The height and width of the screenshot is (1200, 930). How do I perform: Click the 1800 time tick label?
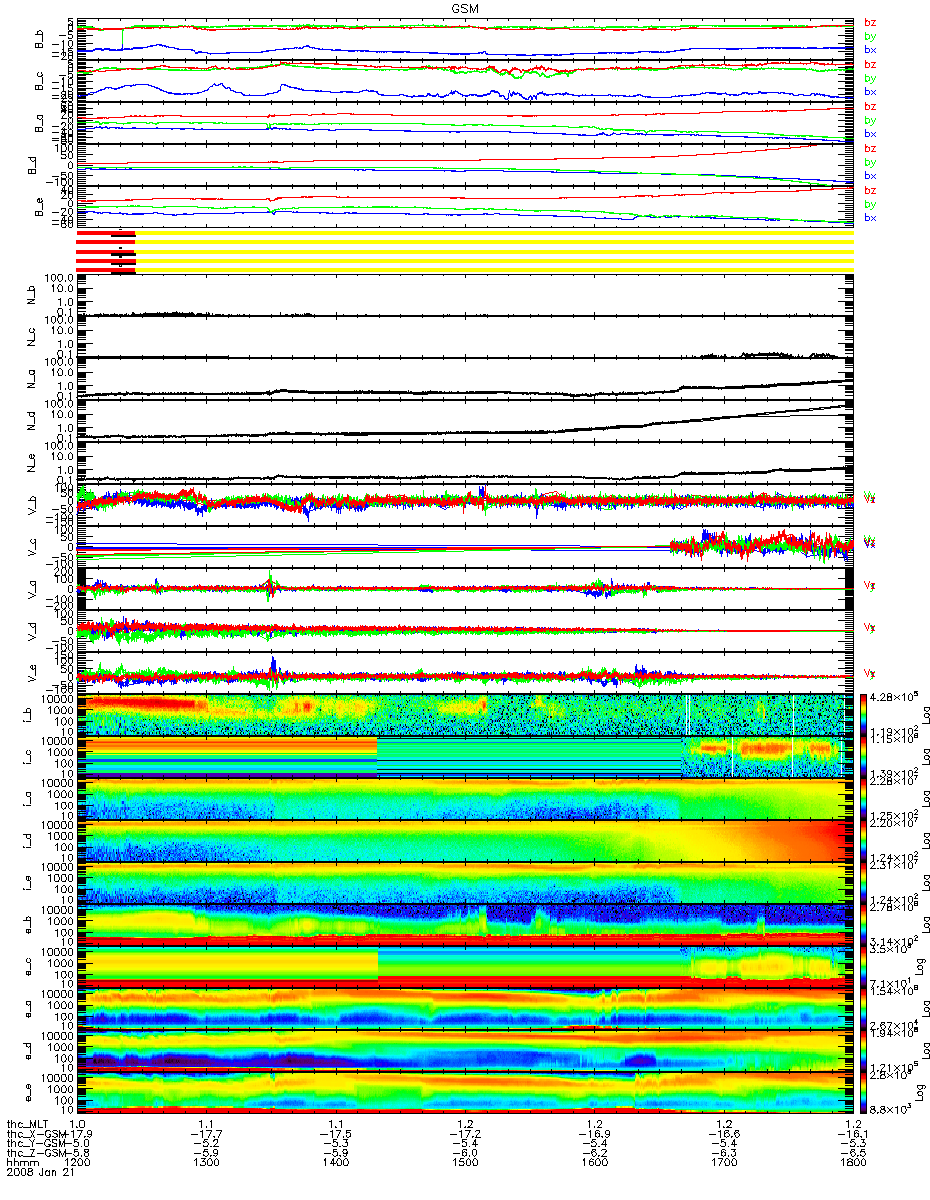point(853,1164)
